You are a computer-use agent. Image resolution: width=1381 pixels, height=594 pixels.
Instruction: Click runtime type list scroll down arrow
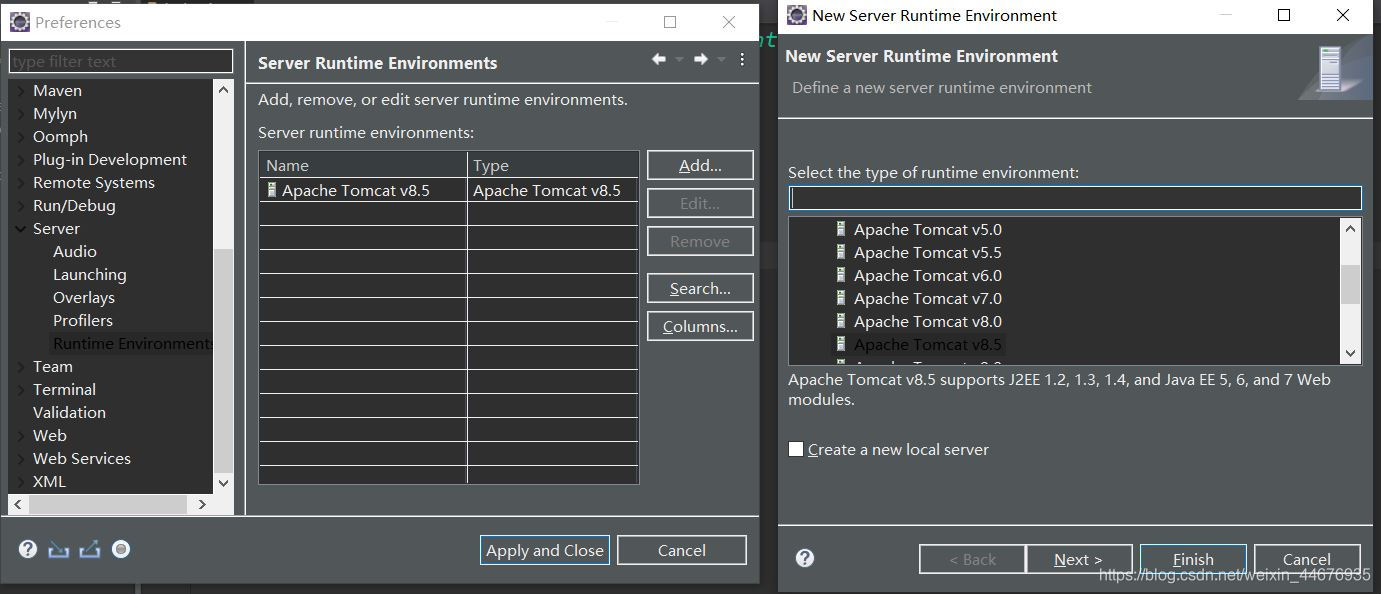1351,353
